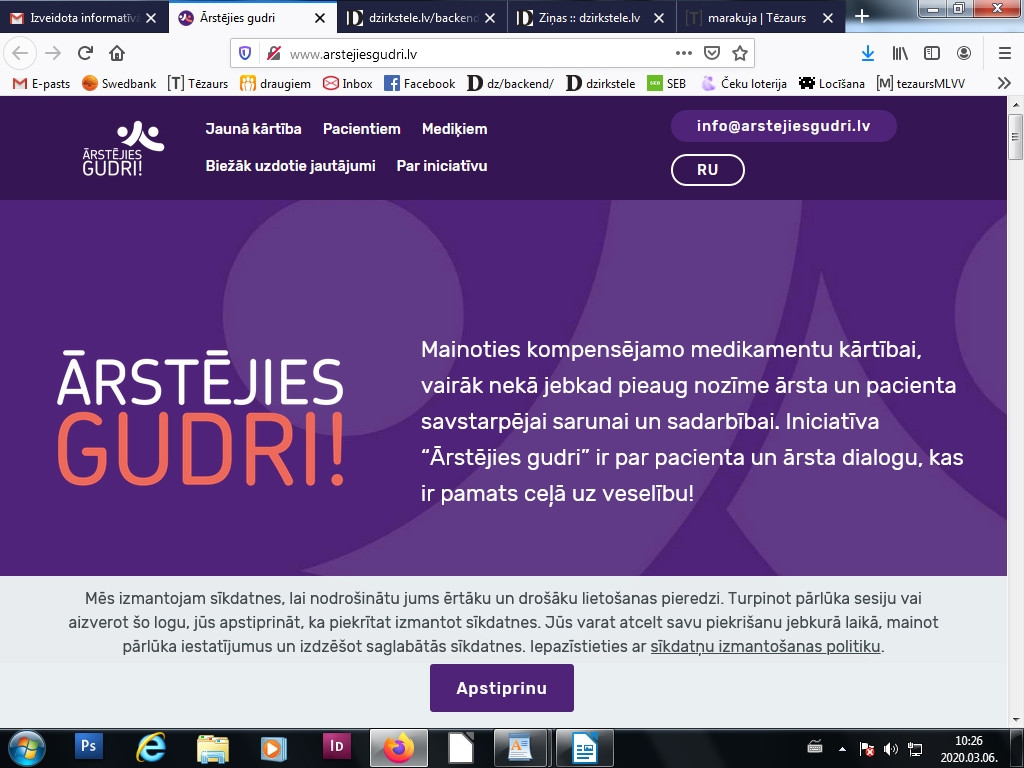Open the Firefox Library icon
1024x768 pixels.
(901, 54)
